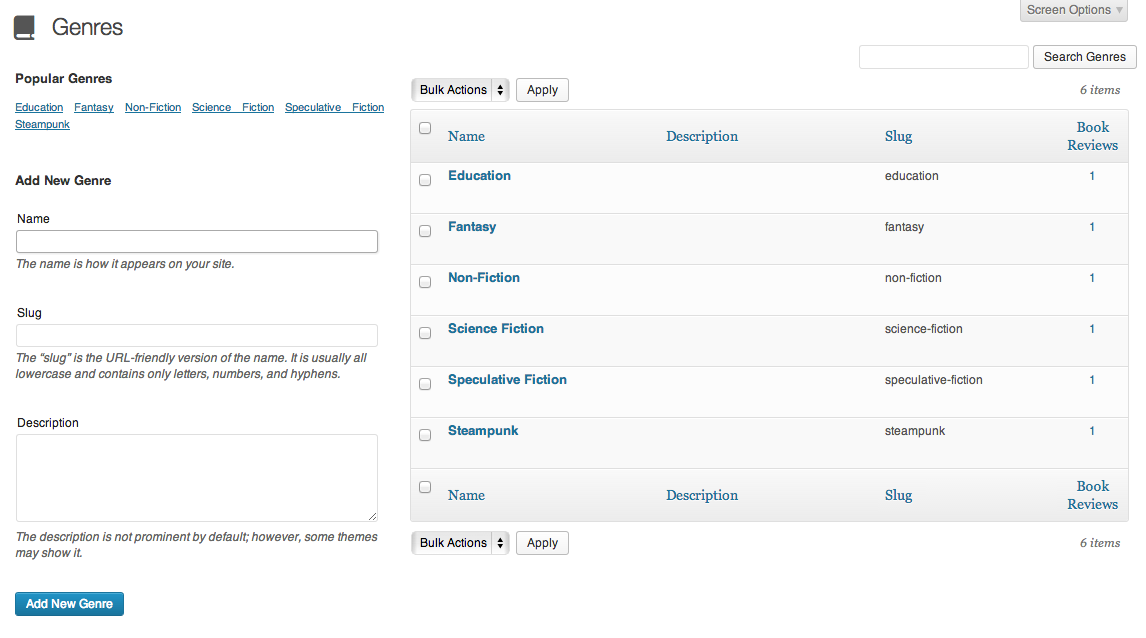Click the Search Genres button
The width and height of the screenshot is (1146, 638).
(1085, 57)
